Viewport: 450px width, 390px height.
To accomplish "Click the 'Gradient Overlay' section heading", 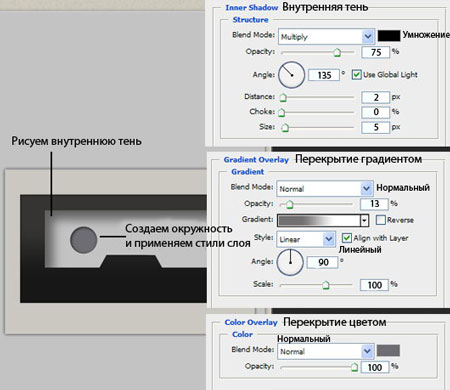I will (x=256, y=160).
